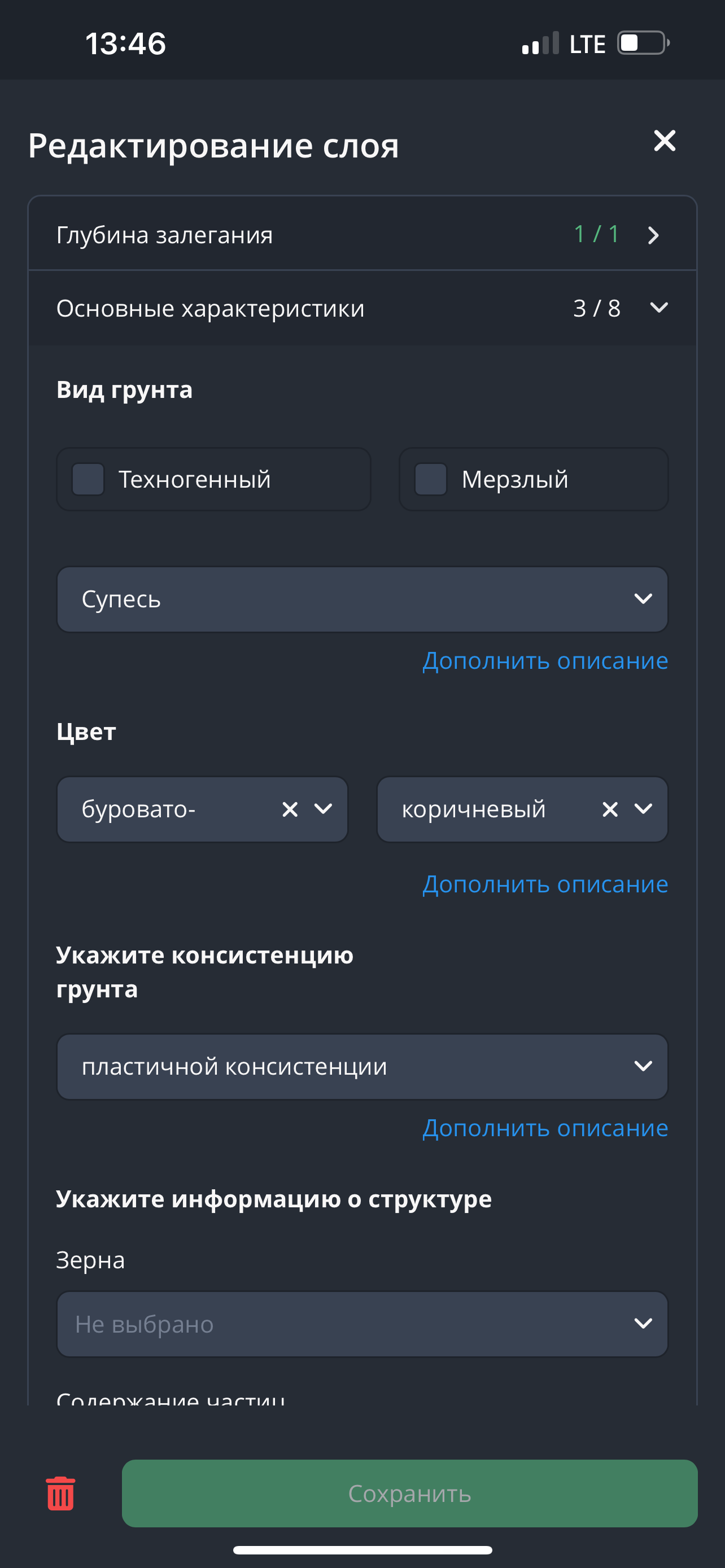This screenshot has height=1568, width=725.
Task: Enable the Мерзлый checkbox
Action: [431, 480]
